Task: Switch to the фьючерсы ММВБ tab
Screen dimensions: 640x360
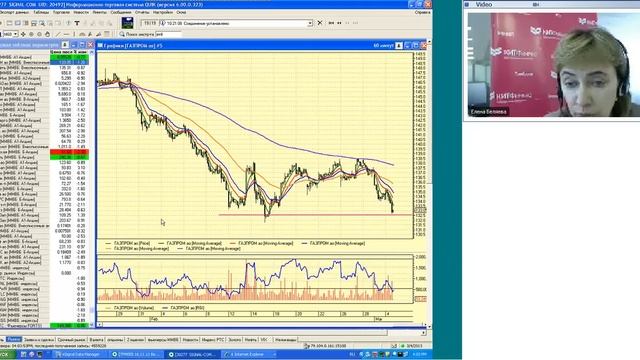Action: pos(163,340)
